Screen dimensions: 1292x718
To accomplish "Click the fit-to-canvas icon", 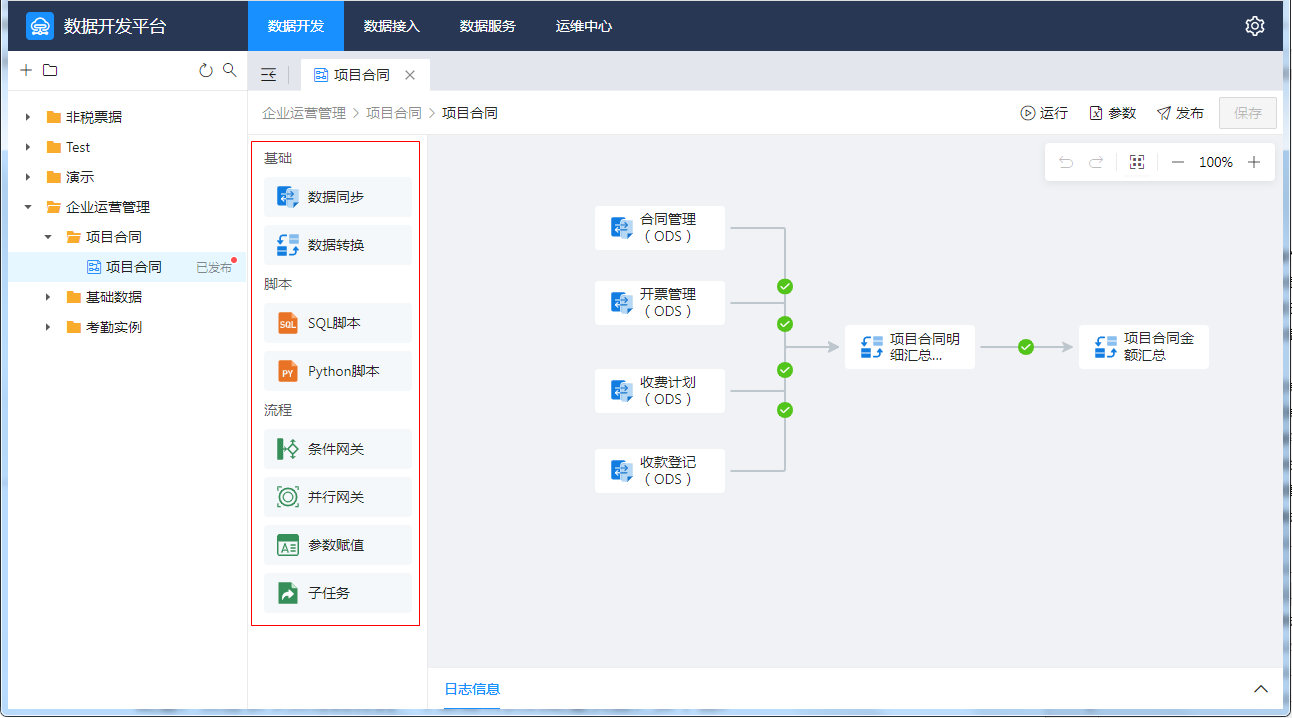I will tap(1137, 162).
